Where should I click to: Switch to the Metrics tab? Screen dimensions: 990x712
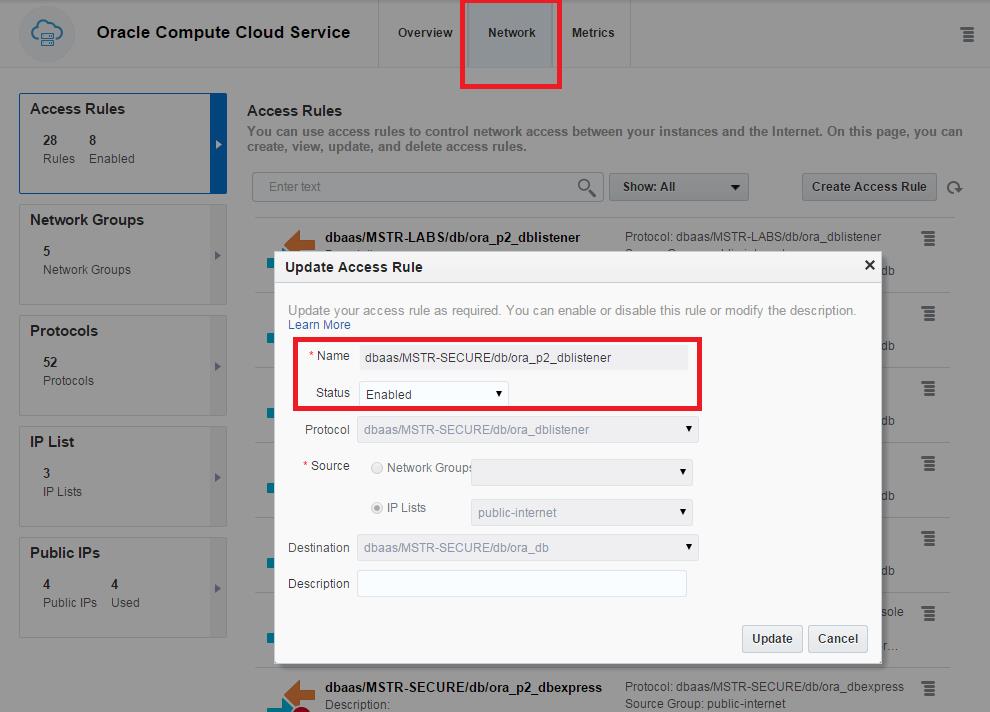(593, 32)
